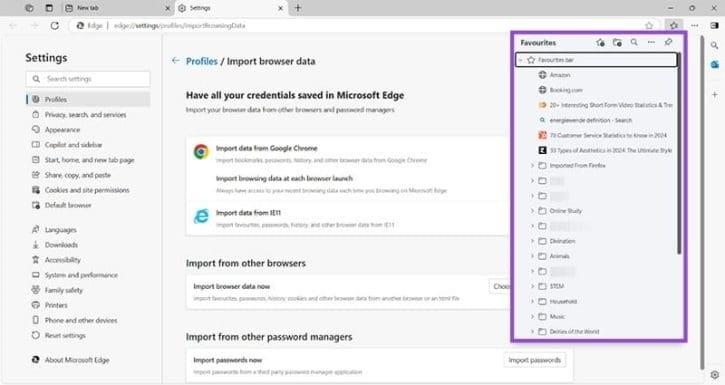Click the Favourites star toolbar button
Screen dimensions: 725x385
click(x=674, y=25)
